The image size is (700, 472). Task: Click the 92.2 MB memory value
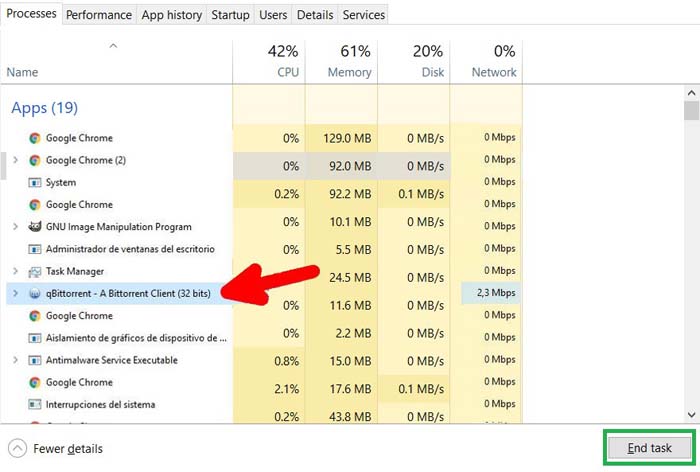pyautogui.click(x=350, y=194)
